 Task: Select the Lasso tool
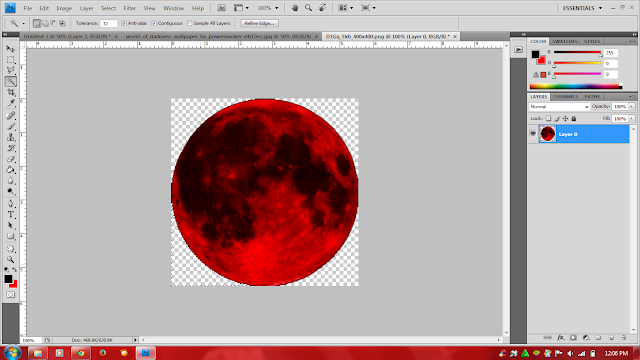(x=11, y=70)
